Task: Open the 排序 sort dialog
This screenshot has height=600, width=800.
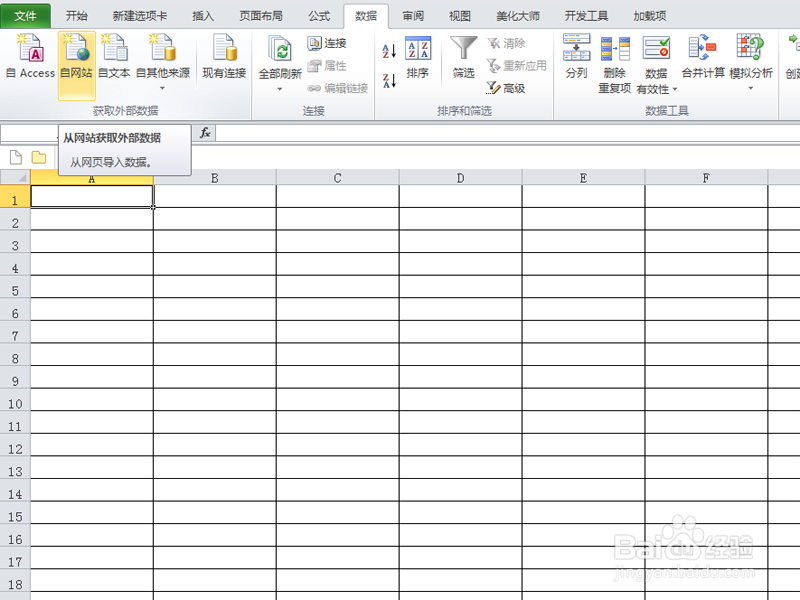Action: [x=418, y=57]
